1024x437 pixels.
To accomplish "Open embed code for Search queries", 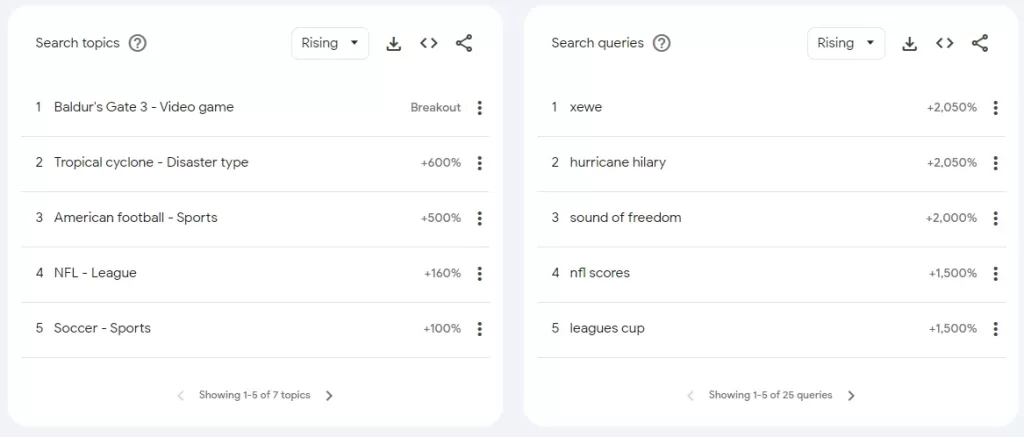I will (944, 43).
